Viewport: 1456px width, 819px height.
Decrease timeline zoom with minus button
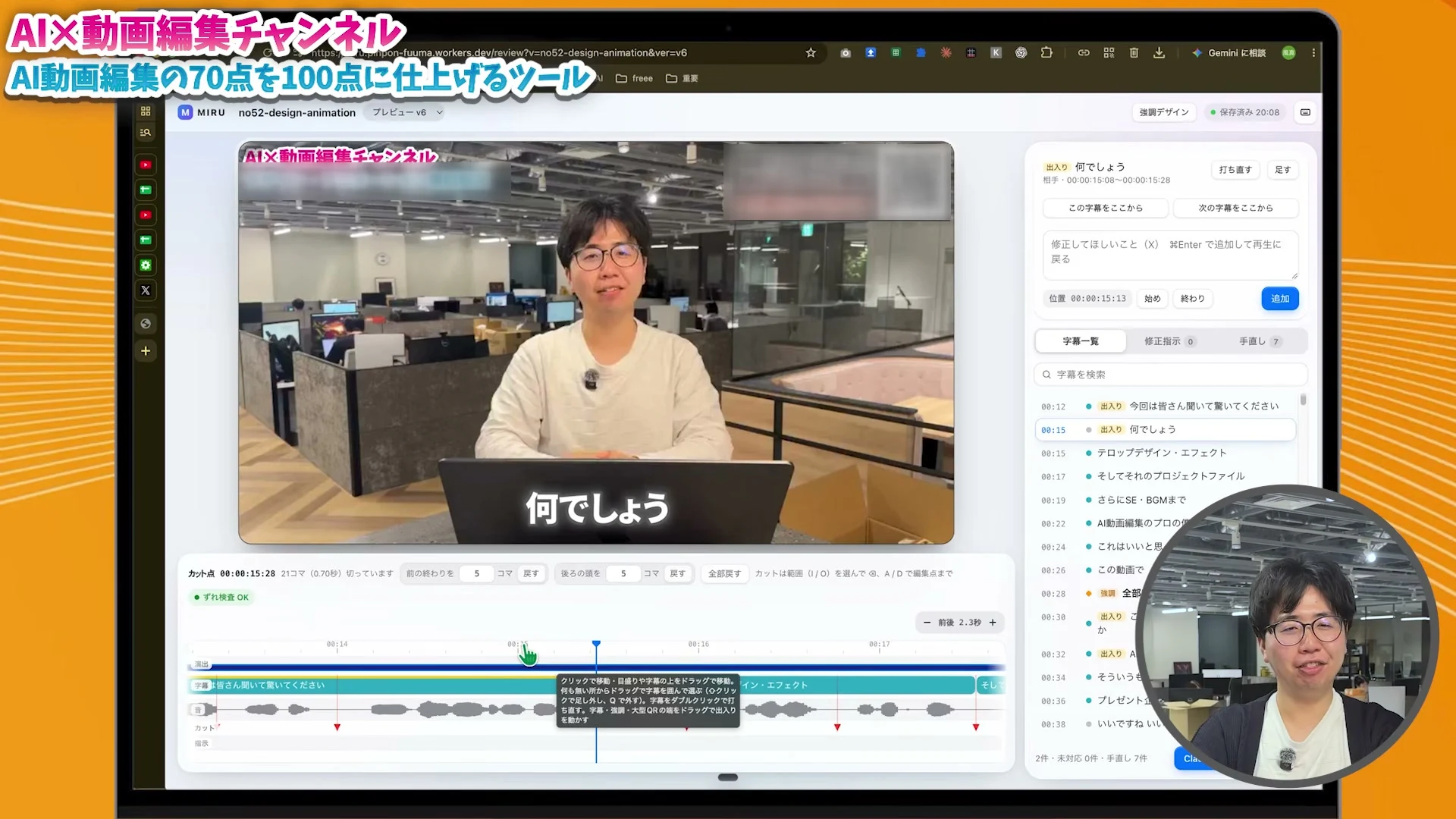click(927, 623)
